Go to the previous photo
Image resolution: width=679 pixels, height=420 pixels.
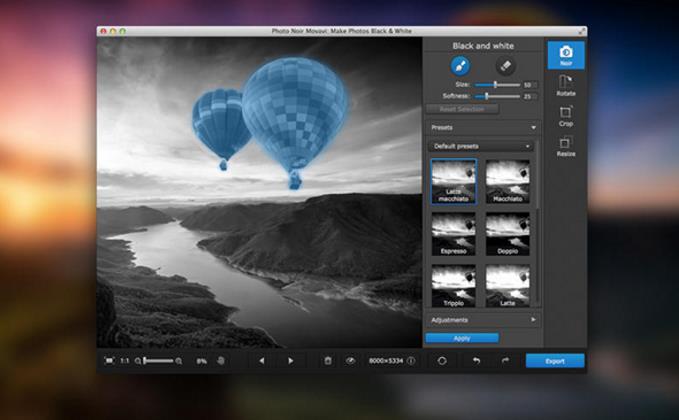[262, 361]
